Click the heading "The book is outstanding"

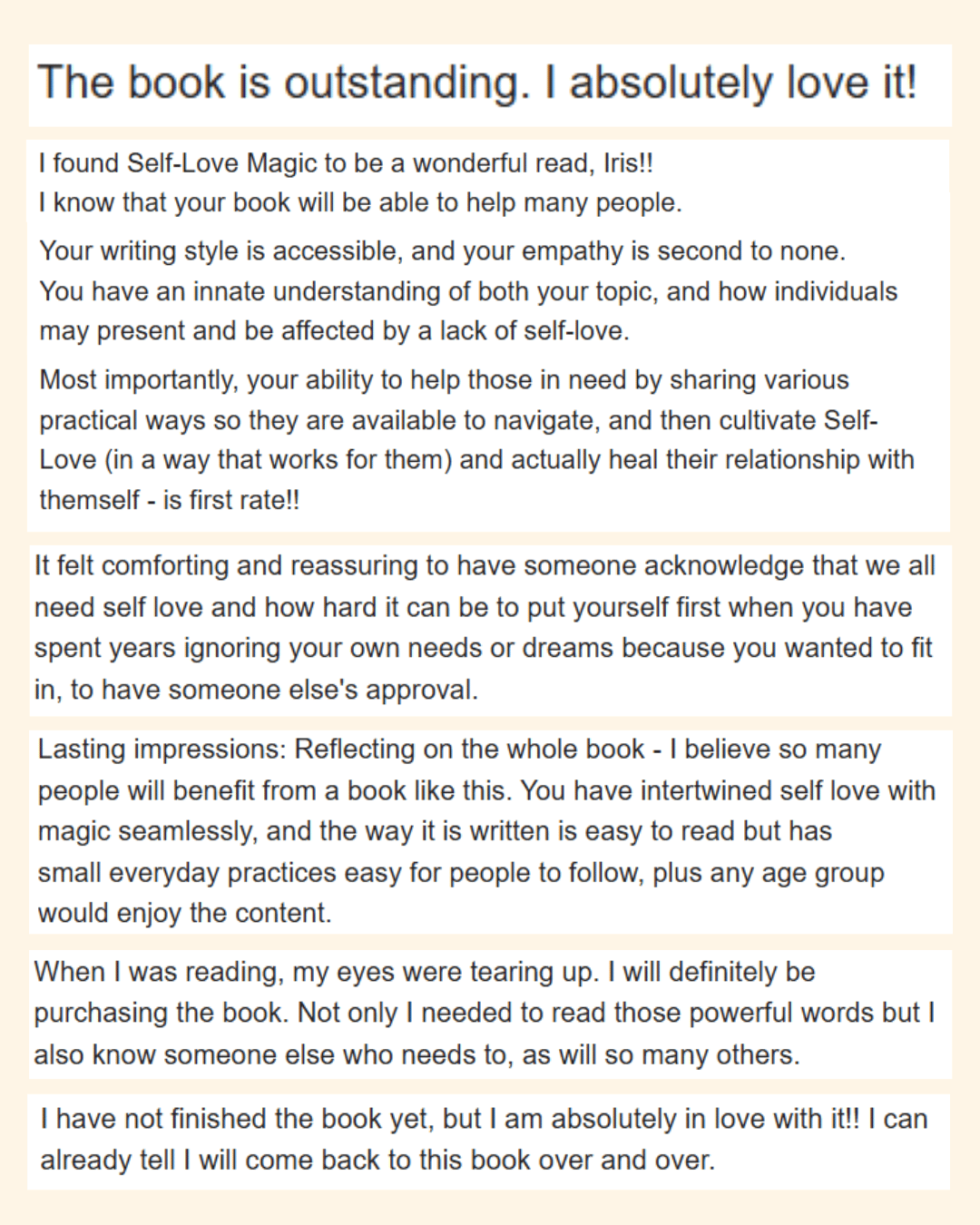[477, 83]
